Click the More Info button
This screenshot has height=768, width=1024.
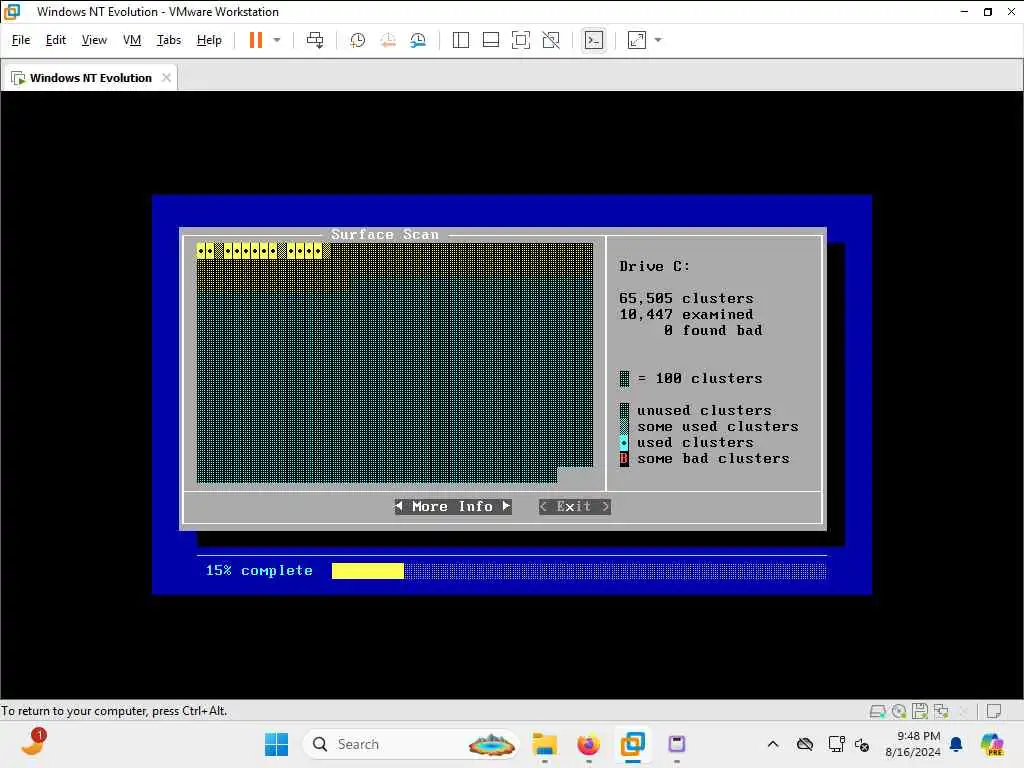click(453, 507)
